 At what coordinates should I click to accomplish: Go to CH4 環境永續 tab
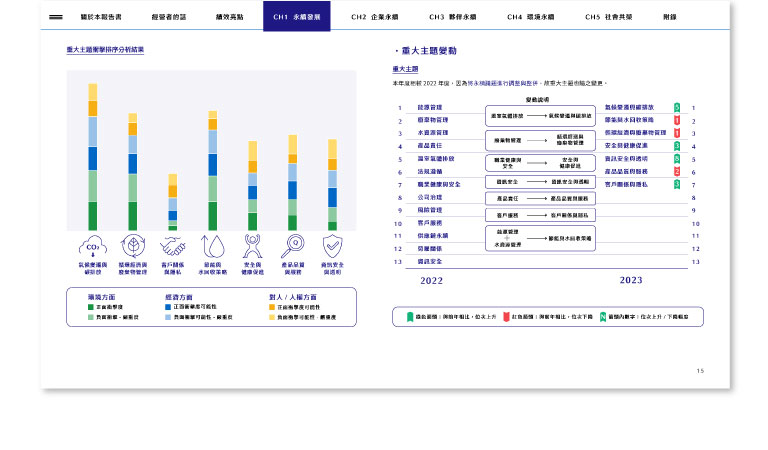pyautogui.click(x=529, y=17)
